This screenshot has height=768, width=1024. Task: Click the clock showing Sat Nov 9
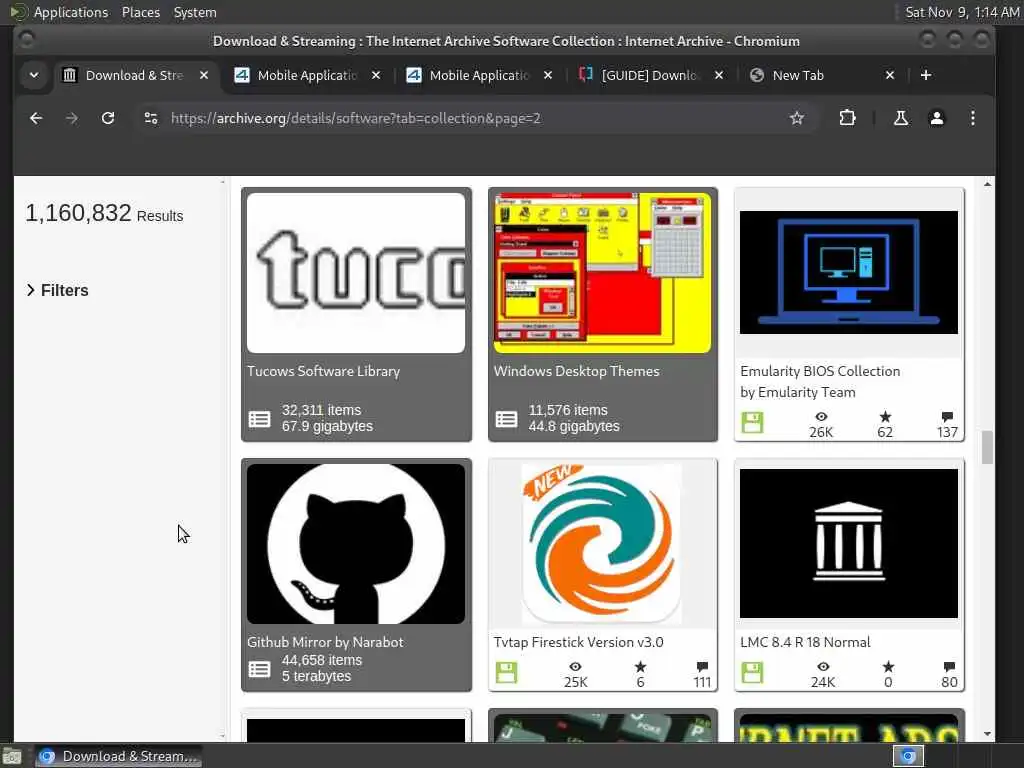point(962,12)
